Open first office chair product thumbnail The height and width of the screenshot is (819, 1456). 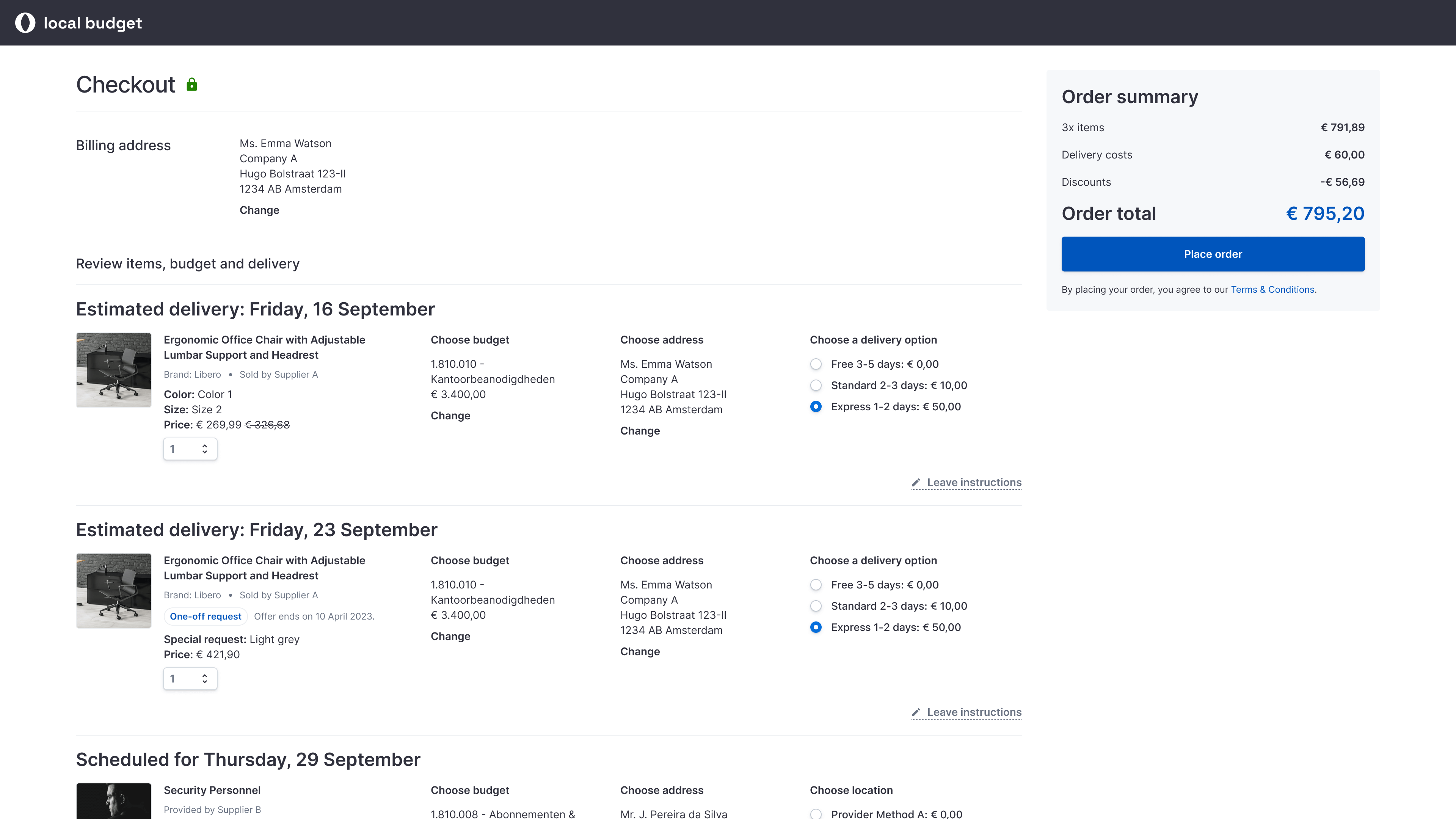[x=114, y=370]
